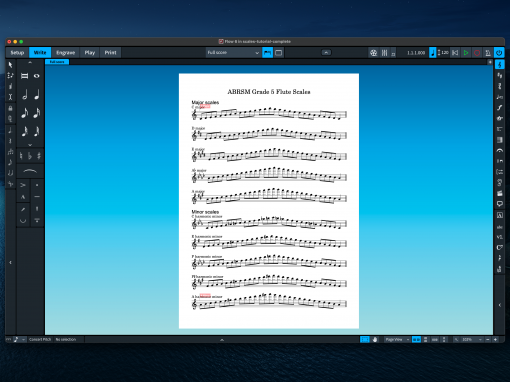
Task: Start playback with green play button
Action: pyautogui.click(x=466, y=53)
